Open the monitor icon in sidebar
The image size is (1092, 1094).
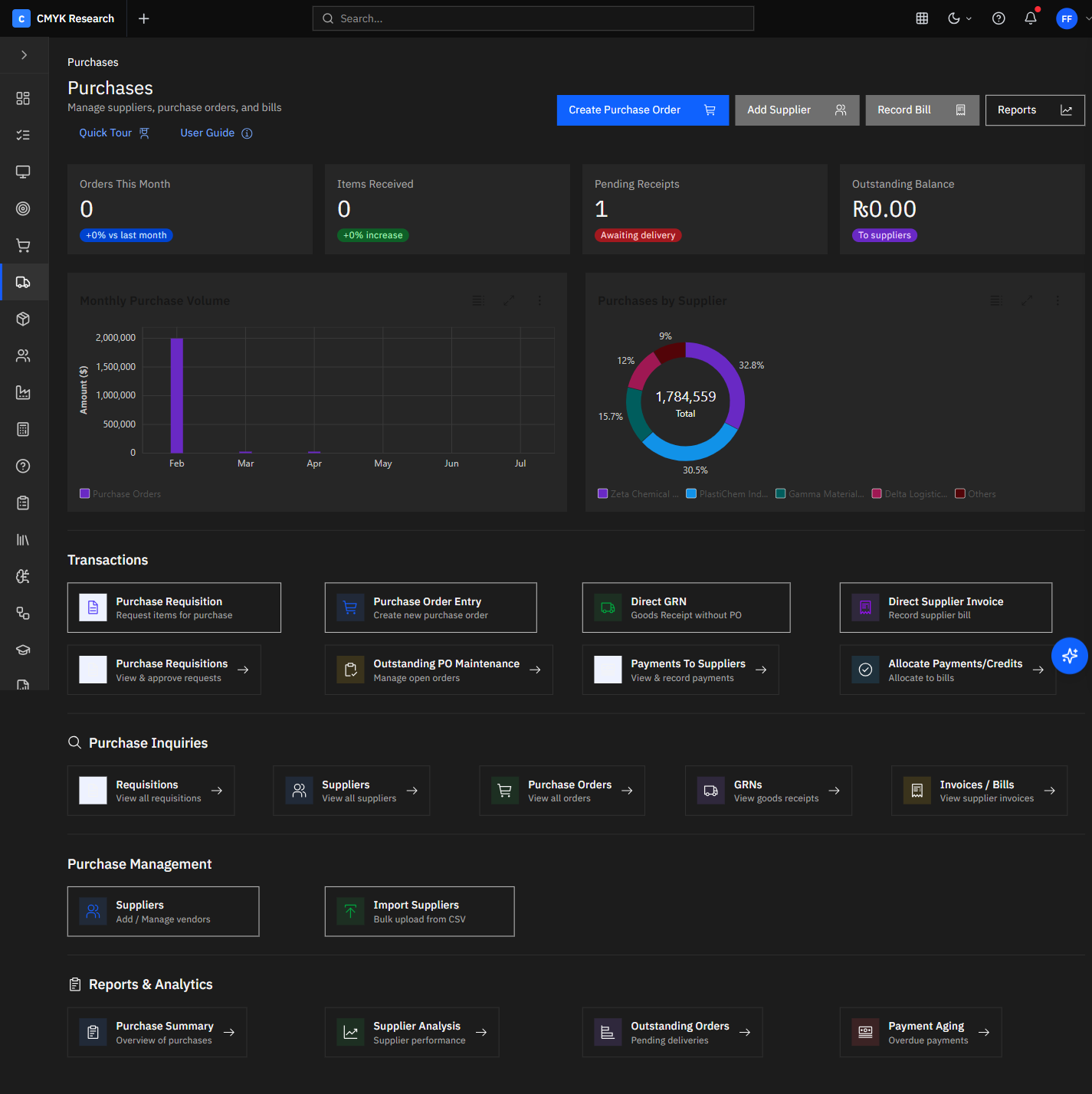click(23, 172)
